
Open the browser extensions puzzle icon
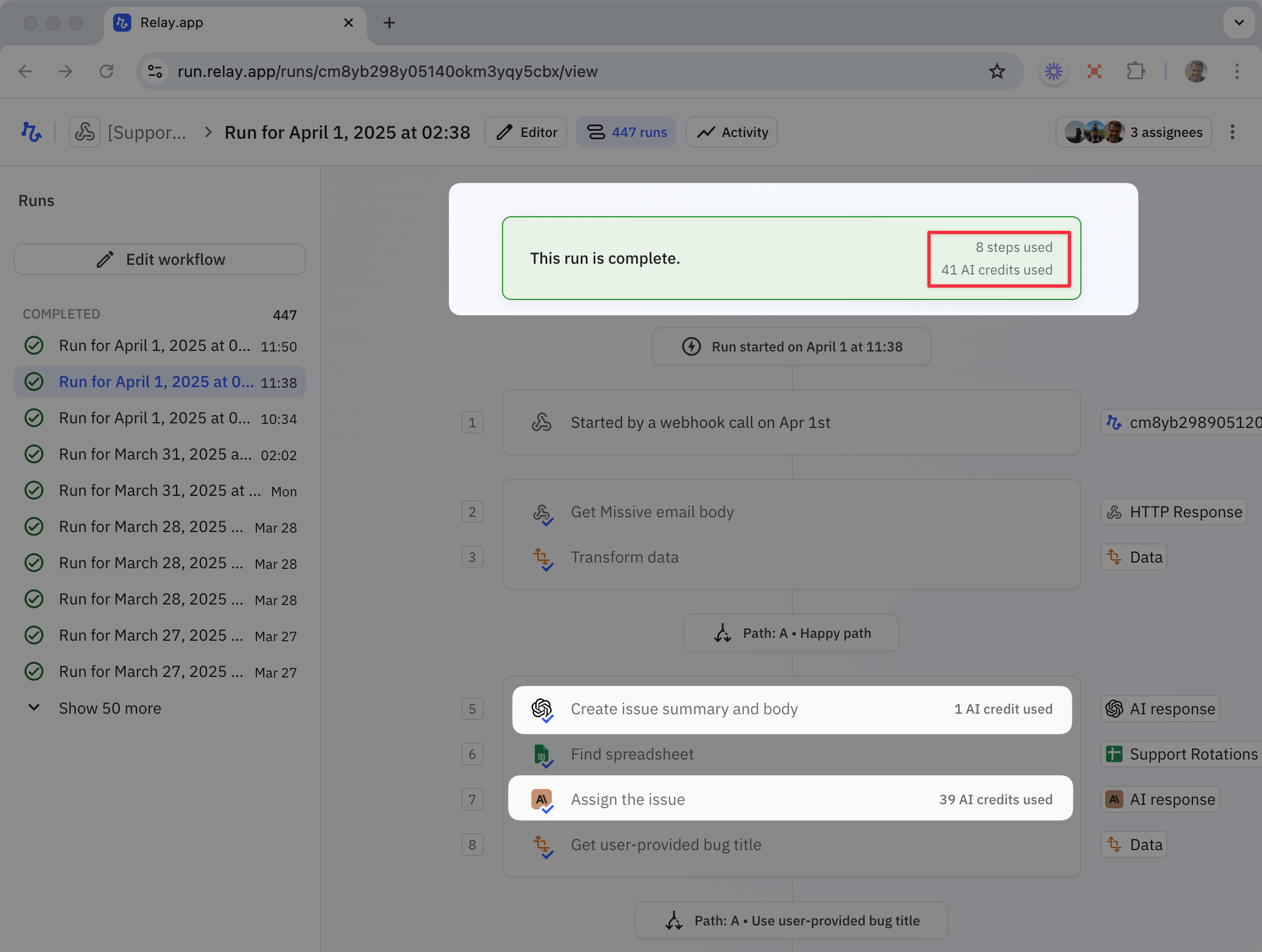[x=1135, y=71]
